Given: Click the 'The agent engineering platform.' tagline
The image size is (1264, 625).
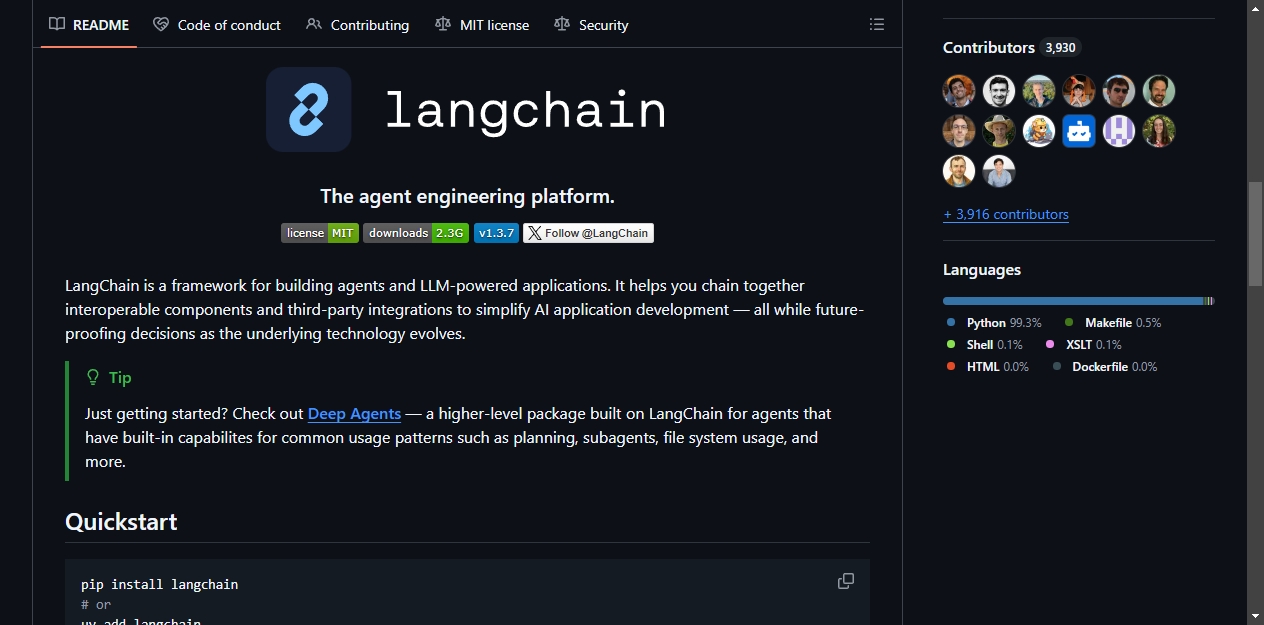Looking at the screenshot, I should click(467, 196).
